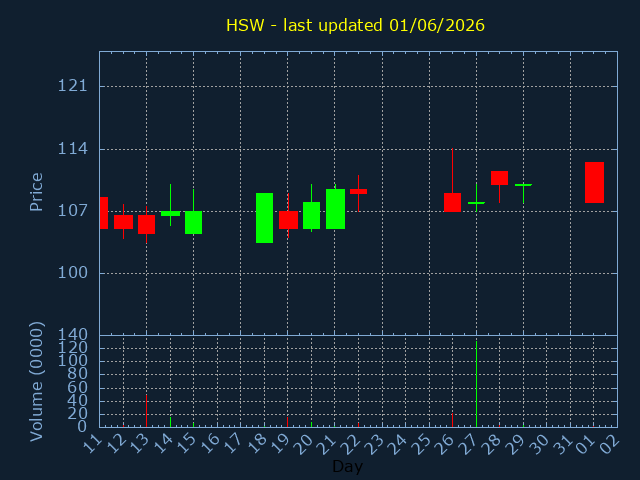The image size is (640, 480).
Task: Select the volume axis label 120
Action: point(73,348)
